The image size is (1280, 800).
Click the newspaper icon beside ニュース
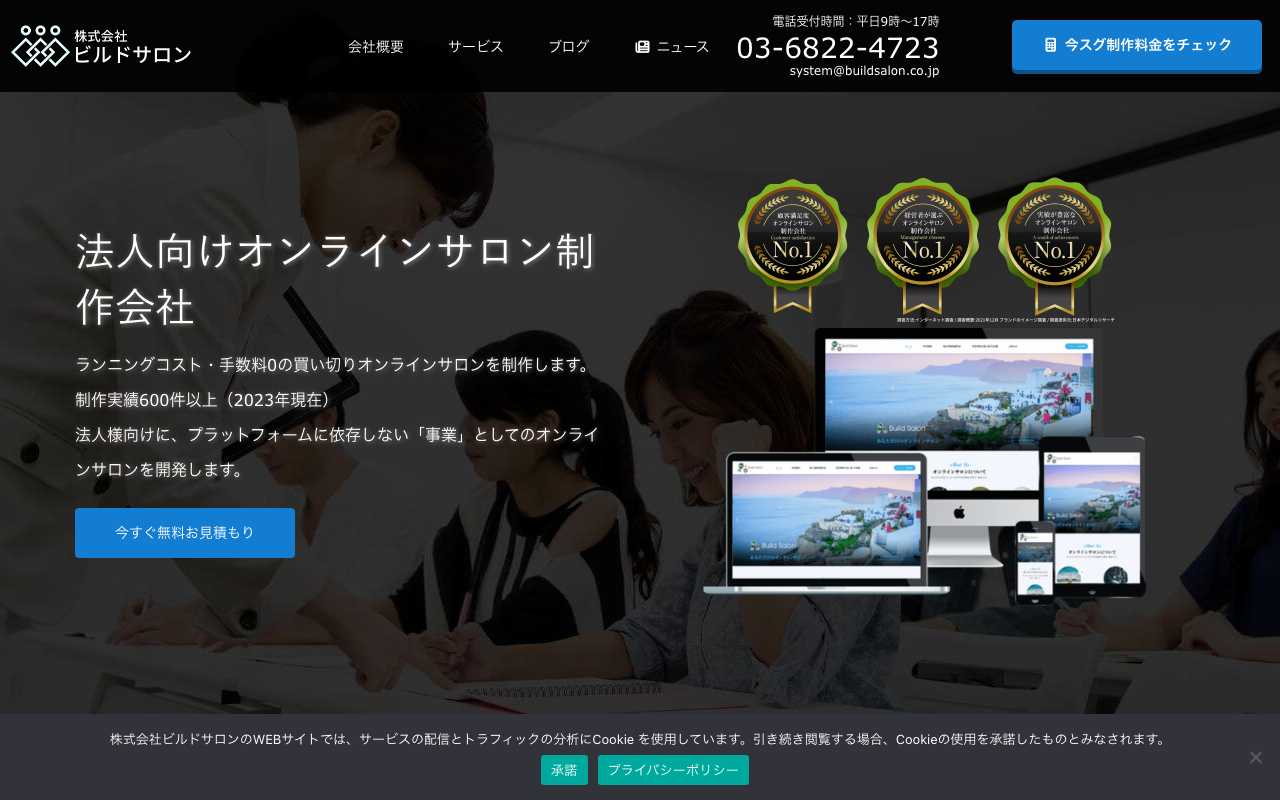click(642, 47)
